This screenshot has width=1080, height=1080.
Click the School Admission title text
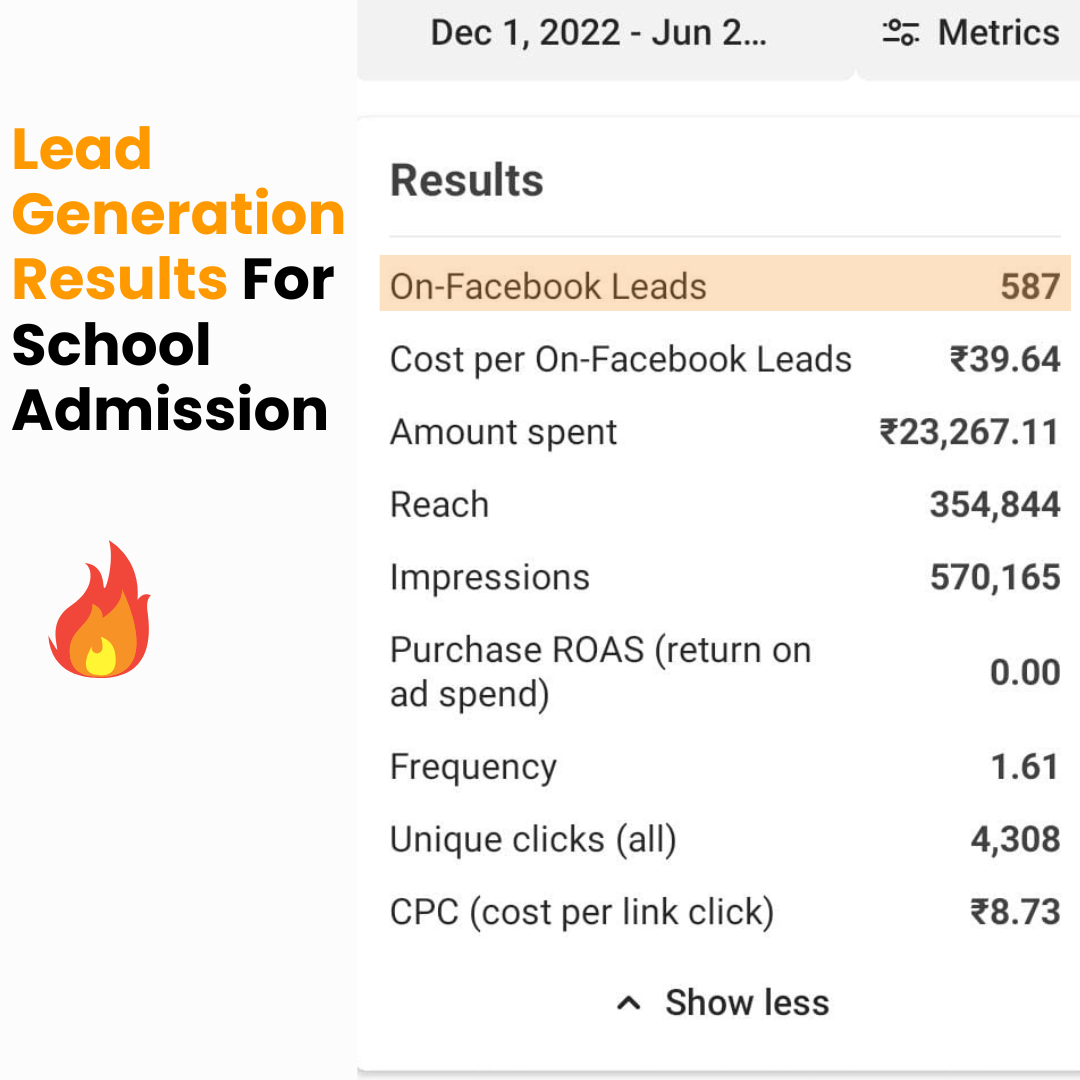pos(169,377)
